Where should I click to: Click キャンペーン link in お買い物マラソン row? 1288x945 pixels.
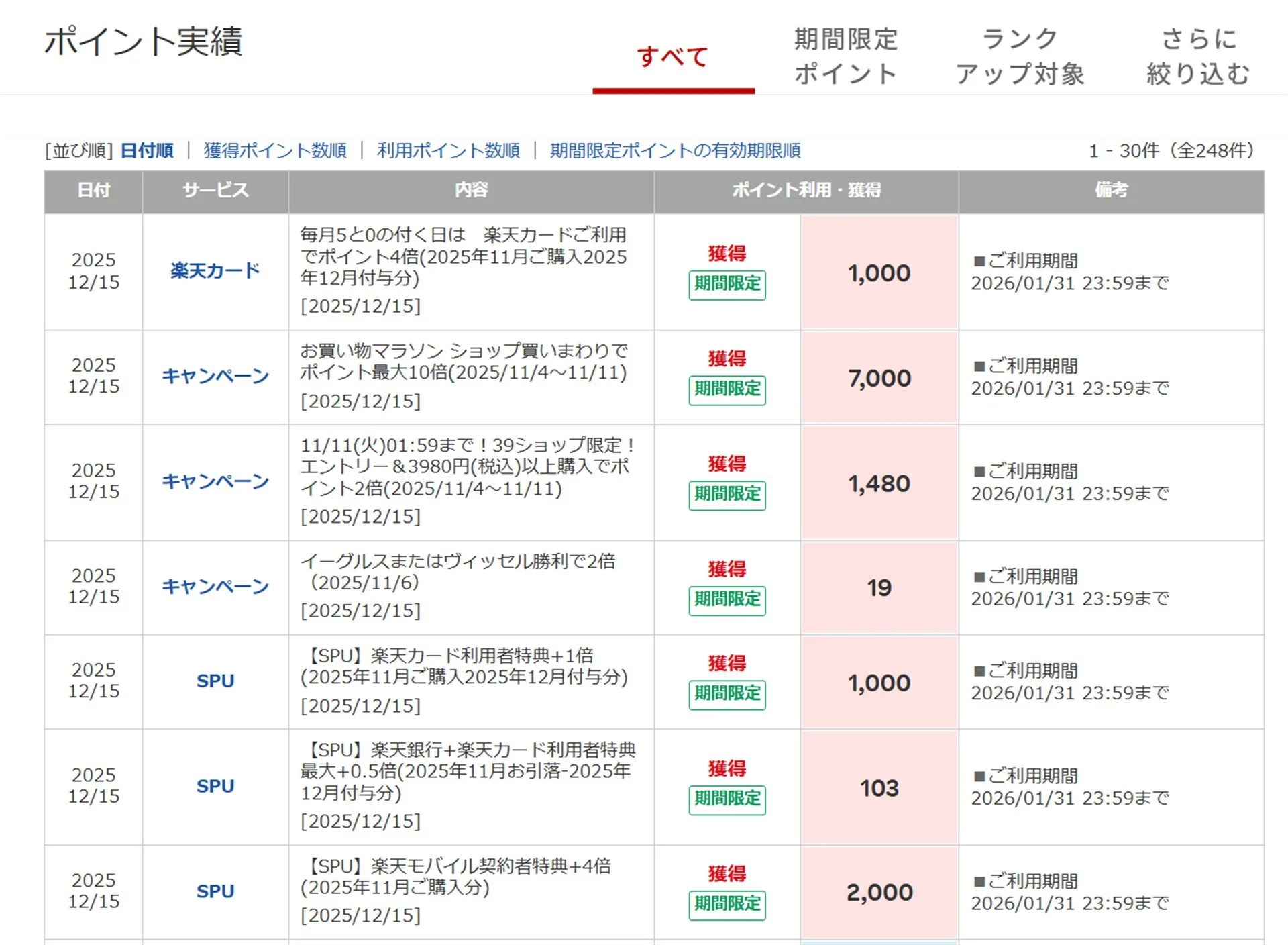click(215, 376)
